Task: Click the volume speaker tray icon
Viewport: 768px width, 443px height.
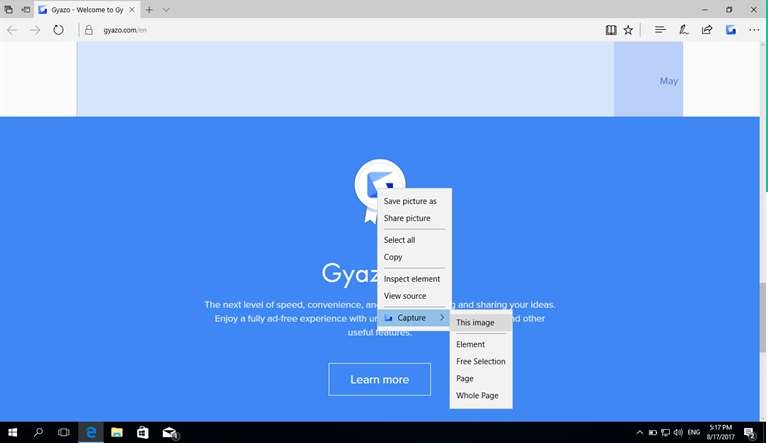Action: 678,432
